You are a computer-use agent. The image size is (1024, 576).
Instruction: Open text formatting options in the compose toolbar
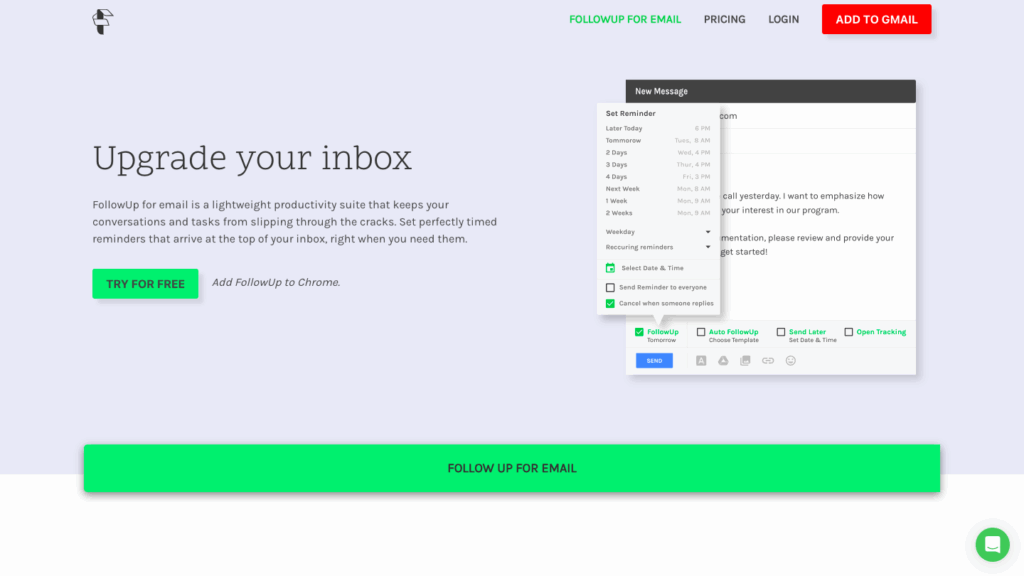[x=700, y=360]
